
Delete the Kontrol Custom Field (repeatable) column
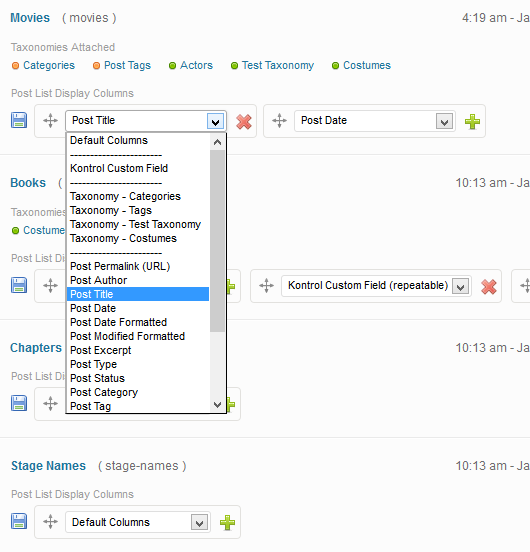[x=489, y=287]
